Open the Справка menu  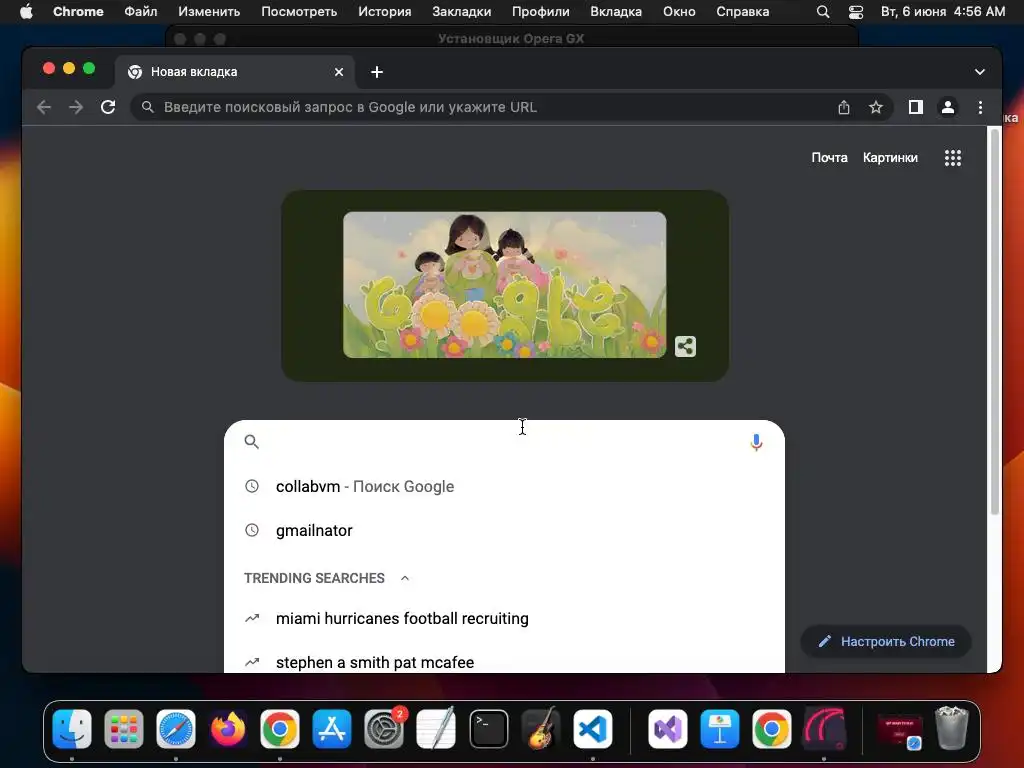(x=743, y=12)
